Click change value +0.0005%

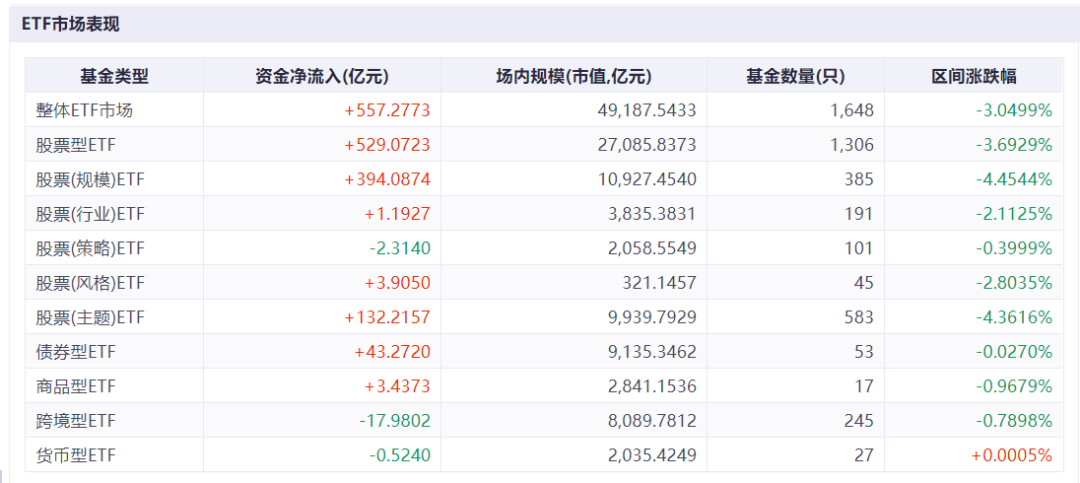[x=1012, y=455]
